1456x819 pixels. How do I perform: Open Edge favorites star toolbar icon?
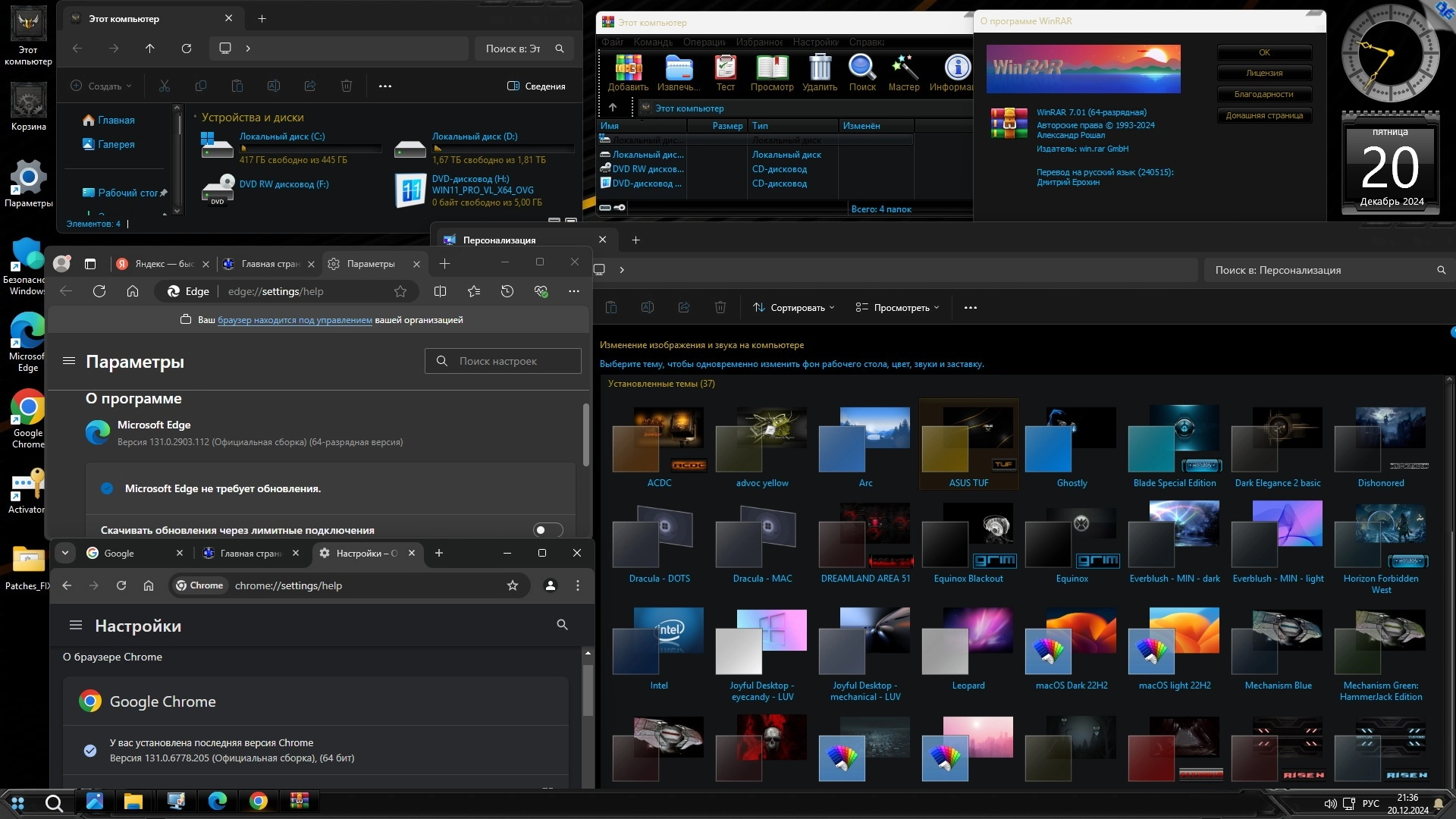pyautogui.click(x=474, y=291)
